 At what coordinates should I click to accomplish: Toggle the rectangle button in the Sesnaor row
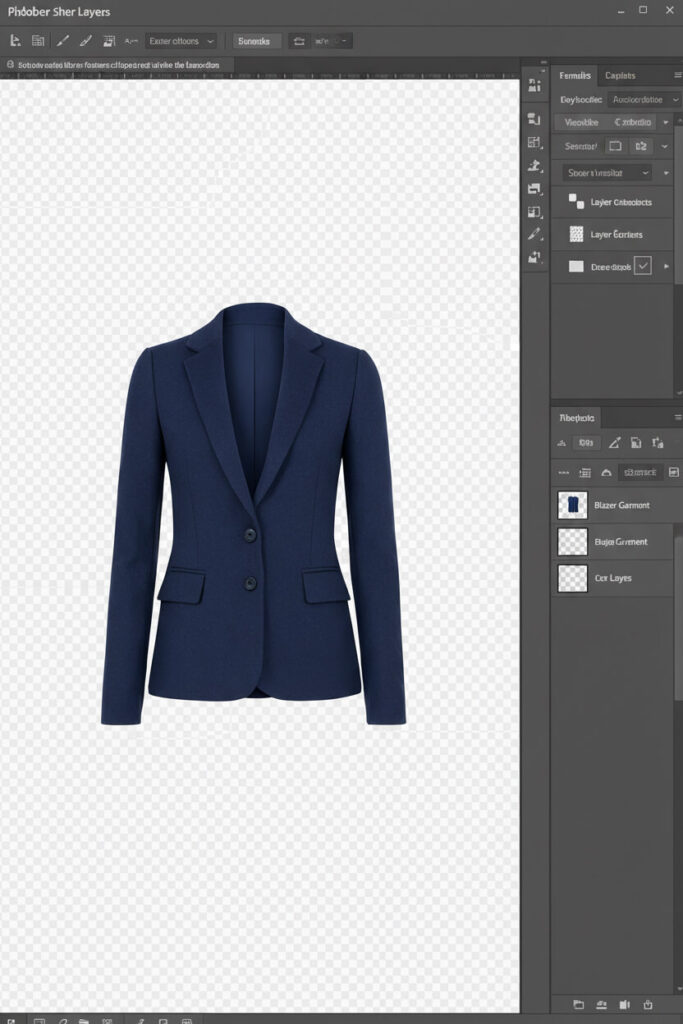(x=615, y=146)
